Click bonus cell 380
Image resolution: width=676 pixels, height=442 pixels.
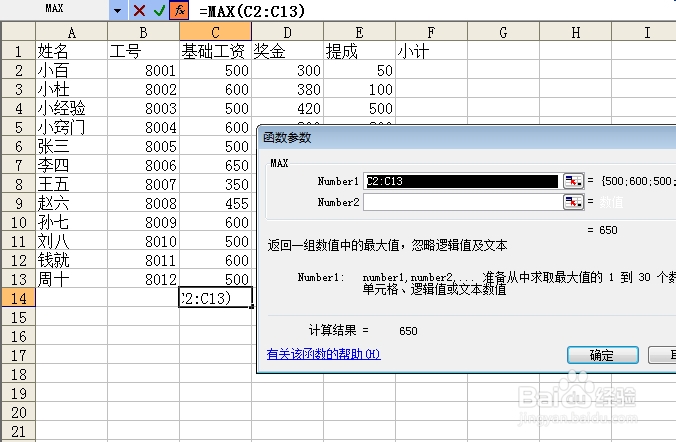tap(288, 89)
